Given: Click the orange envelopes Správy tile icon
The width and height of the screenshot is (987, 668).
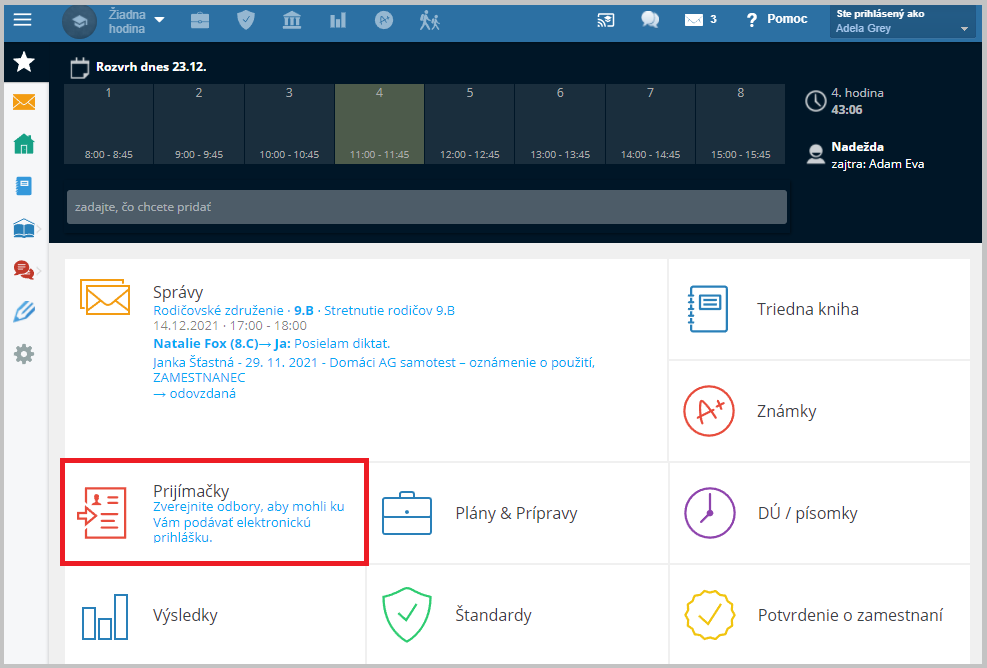Looking at the screenshot, I should (105, 297).
